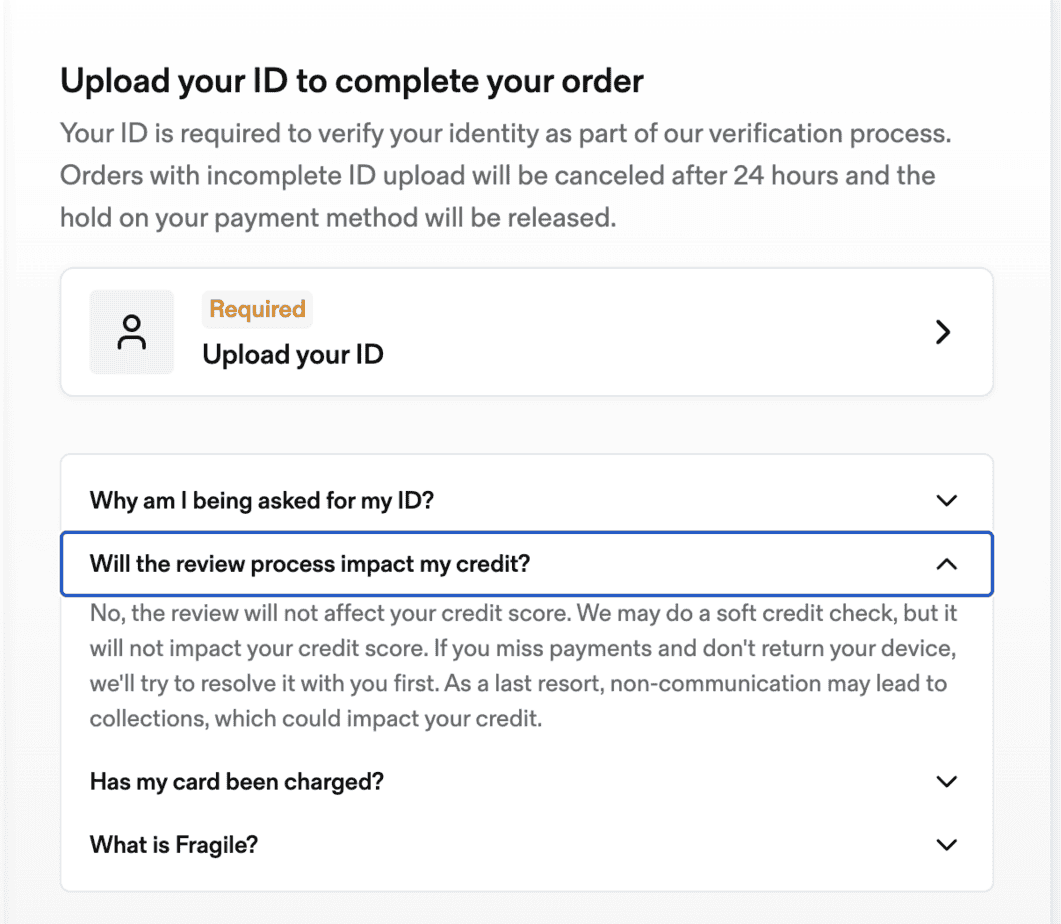The height and width of the screenshot is (924, 1061).
Task: Expand the Has my card been charged? question
Action: click(526, 781)
